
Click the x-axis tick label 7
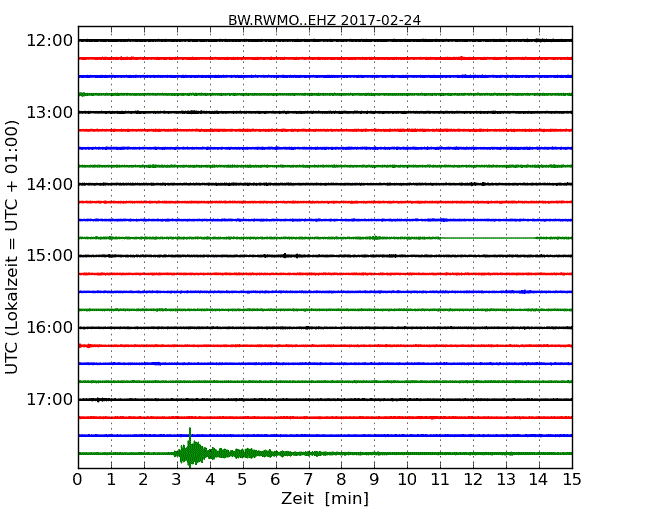[x=308, y=480]
